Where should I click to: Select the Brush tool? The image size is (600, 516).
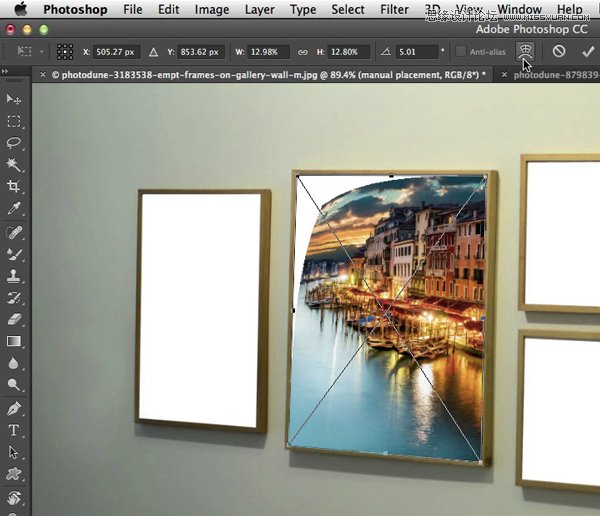coord(14,254)
